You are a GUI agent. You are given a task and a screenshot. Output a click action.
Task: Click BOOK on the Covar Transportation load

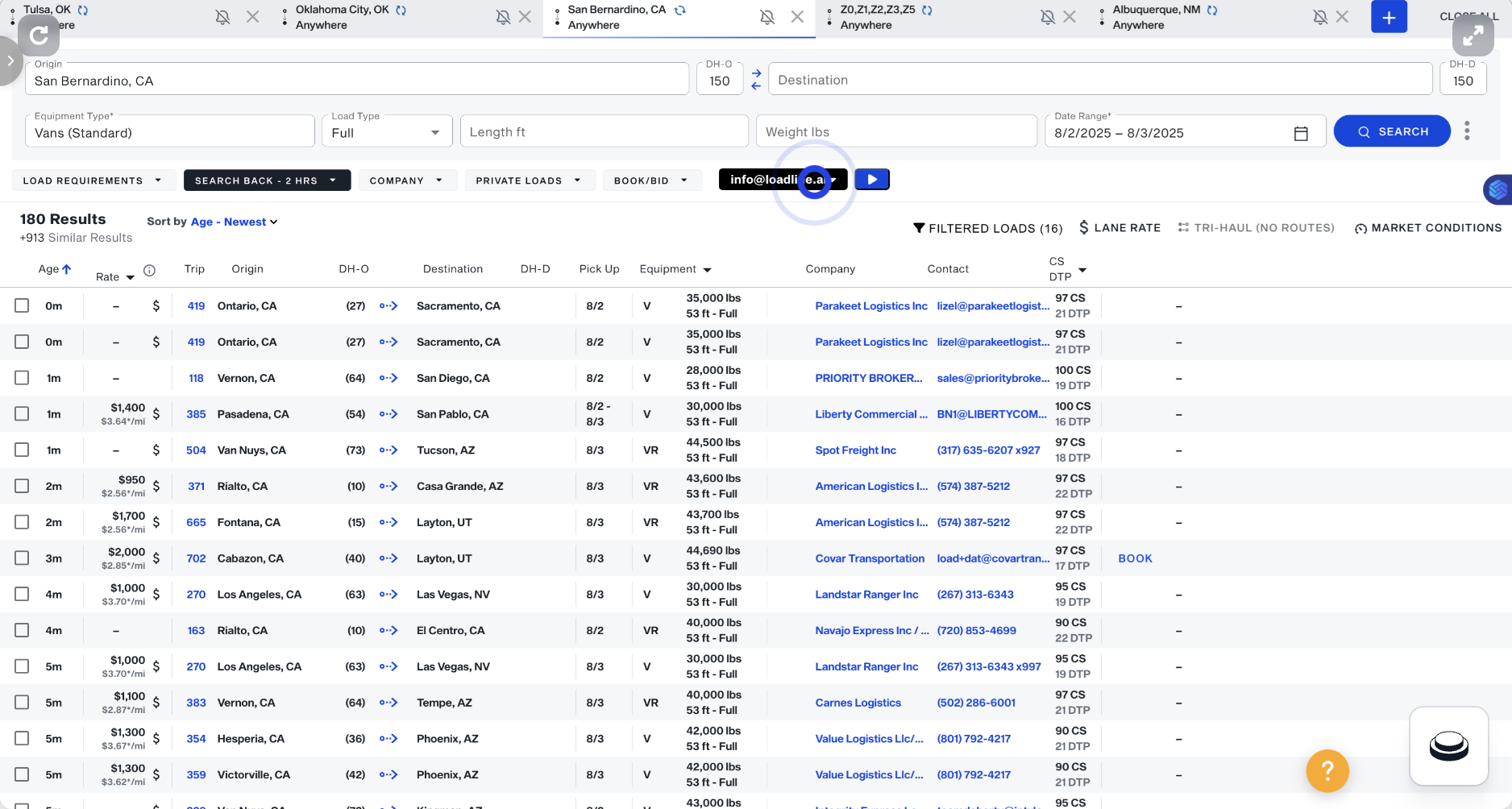pos(1135,558)
